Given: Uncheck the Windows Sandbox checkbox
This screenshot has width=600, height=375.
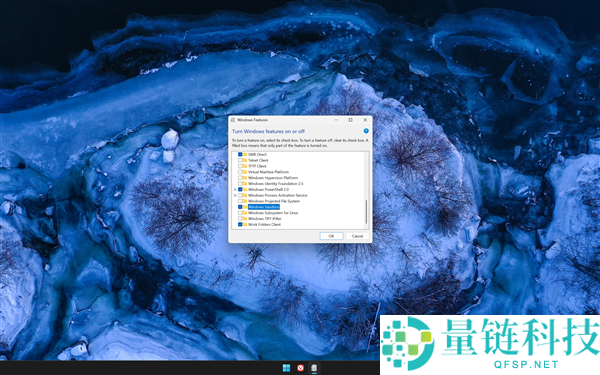Looking at the screenshot, I should 240,207.
